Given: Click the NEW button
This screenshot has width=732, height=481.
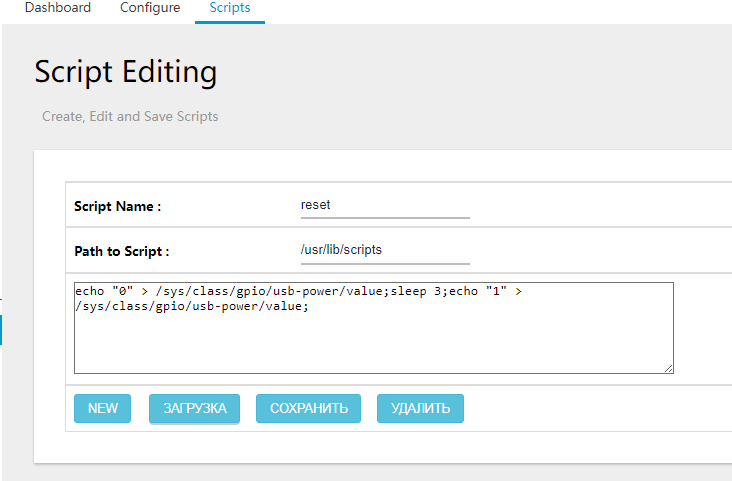Looking at the screenshot, I should pyautogui.click(x=102, y=408).
